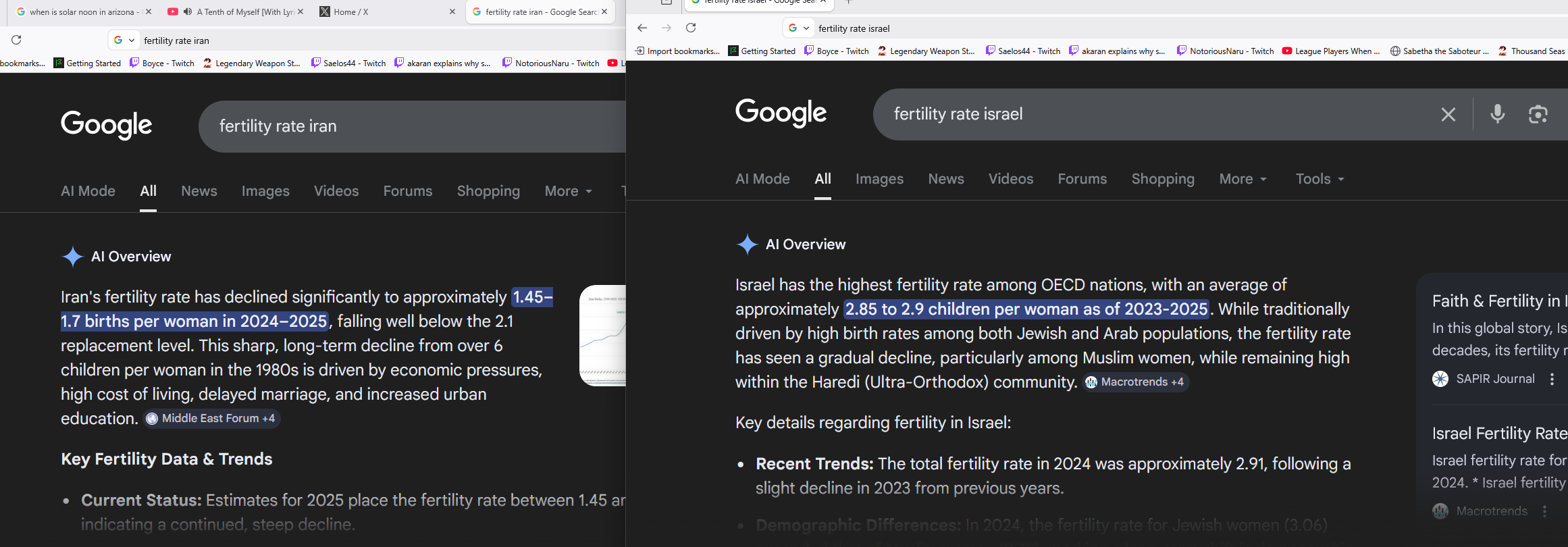Click the fertility rate iran search box

coord(412,126)
